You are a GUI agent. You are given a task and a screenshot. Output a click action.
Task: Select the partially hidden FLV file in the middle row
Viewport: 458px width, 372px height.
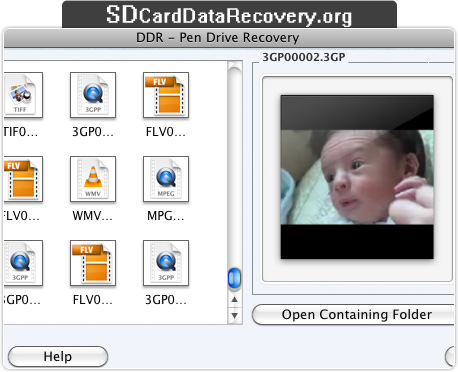[23, 179]
